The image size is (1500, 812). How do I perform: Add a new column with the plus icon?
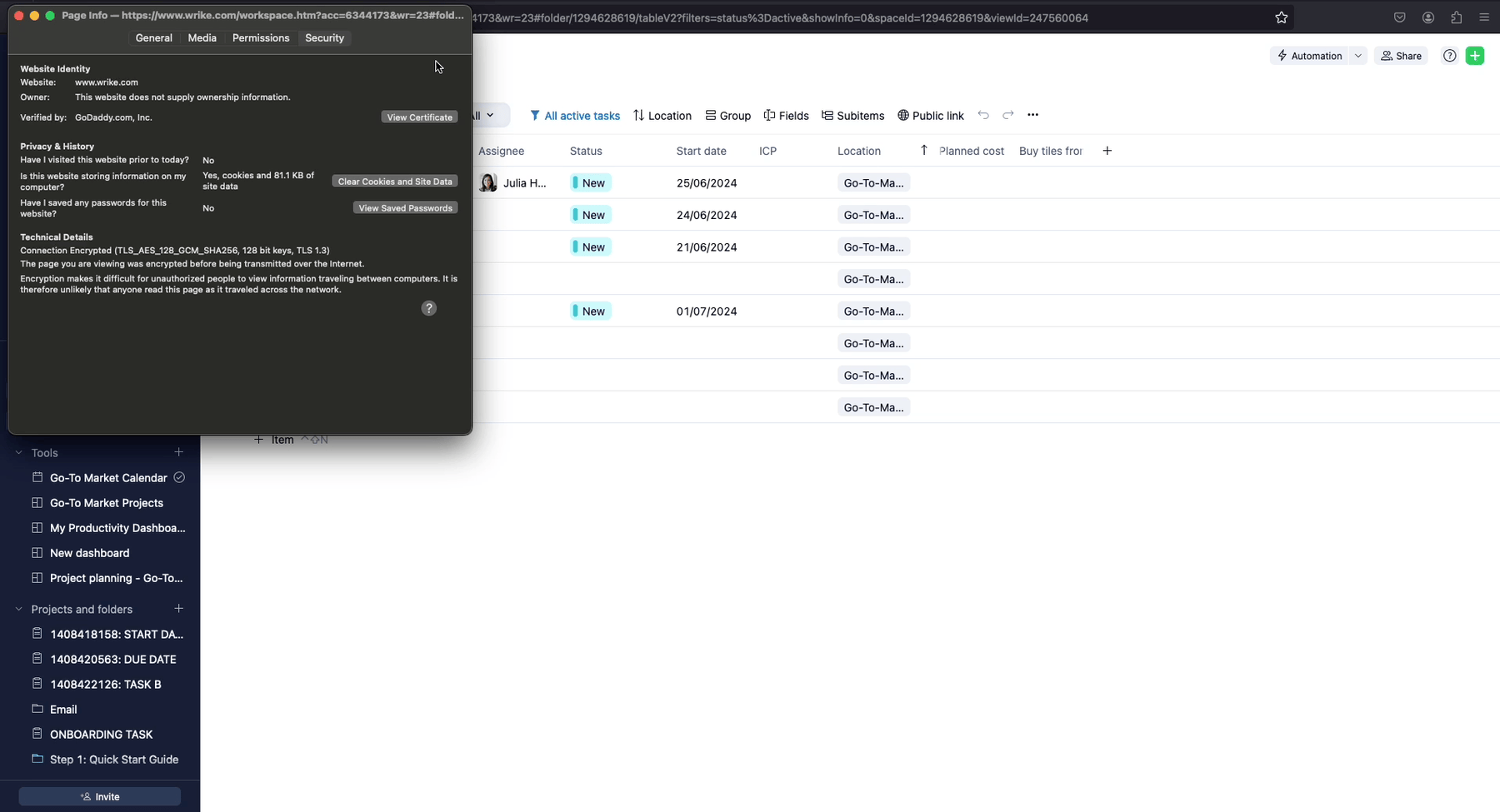click(x=1107, y=151)
